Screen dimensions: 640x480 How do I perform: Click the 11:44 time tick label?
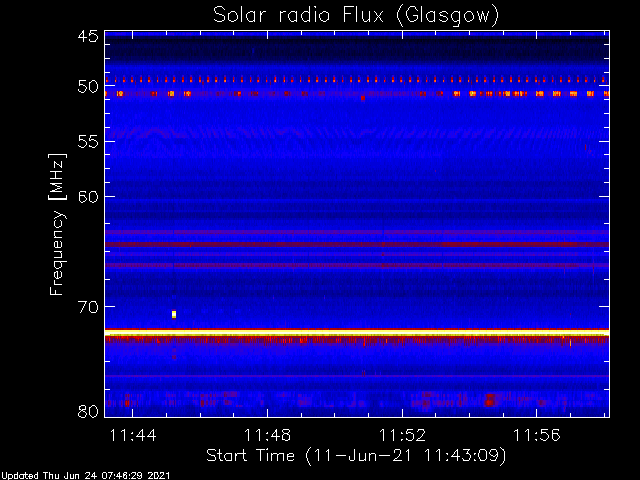pos(133,436)
